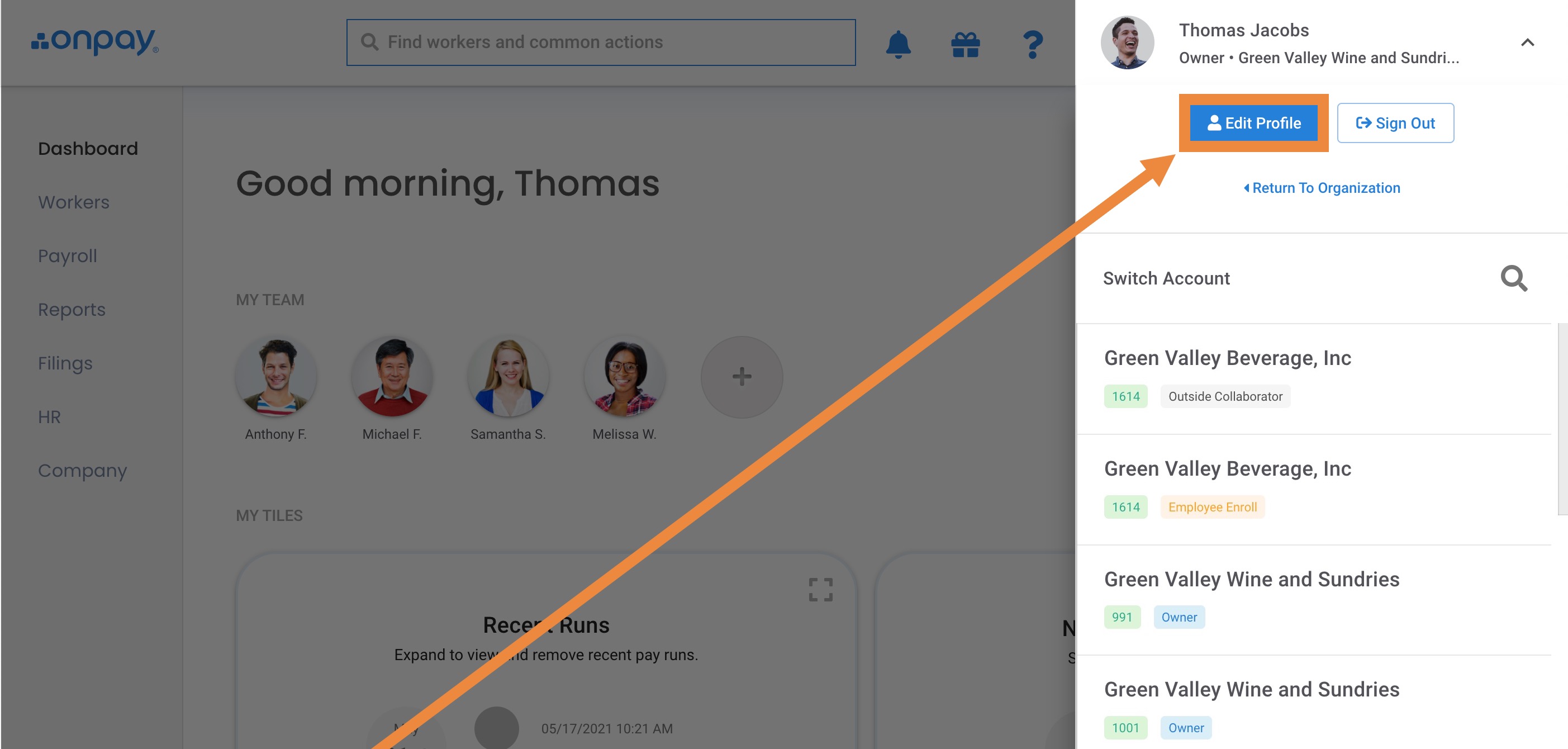Go to the Reports section
Viewport: 1568px width, 749px height.
[72, 309]
